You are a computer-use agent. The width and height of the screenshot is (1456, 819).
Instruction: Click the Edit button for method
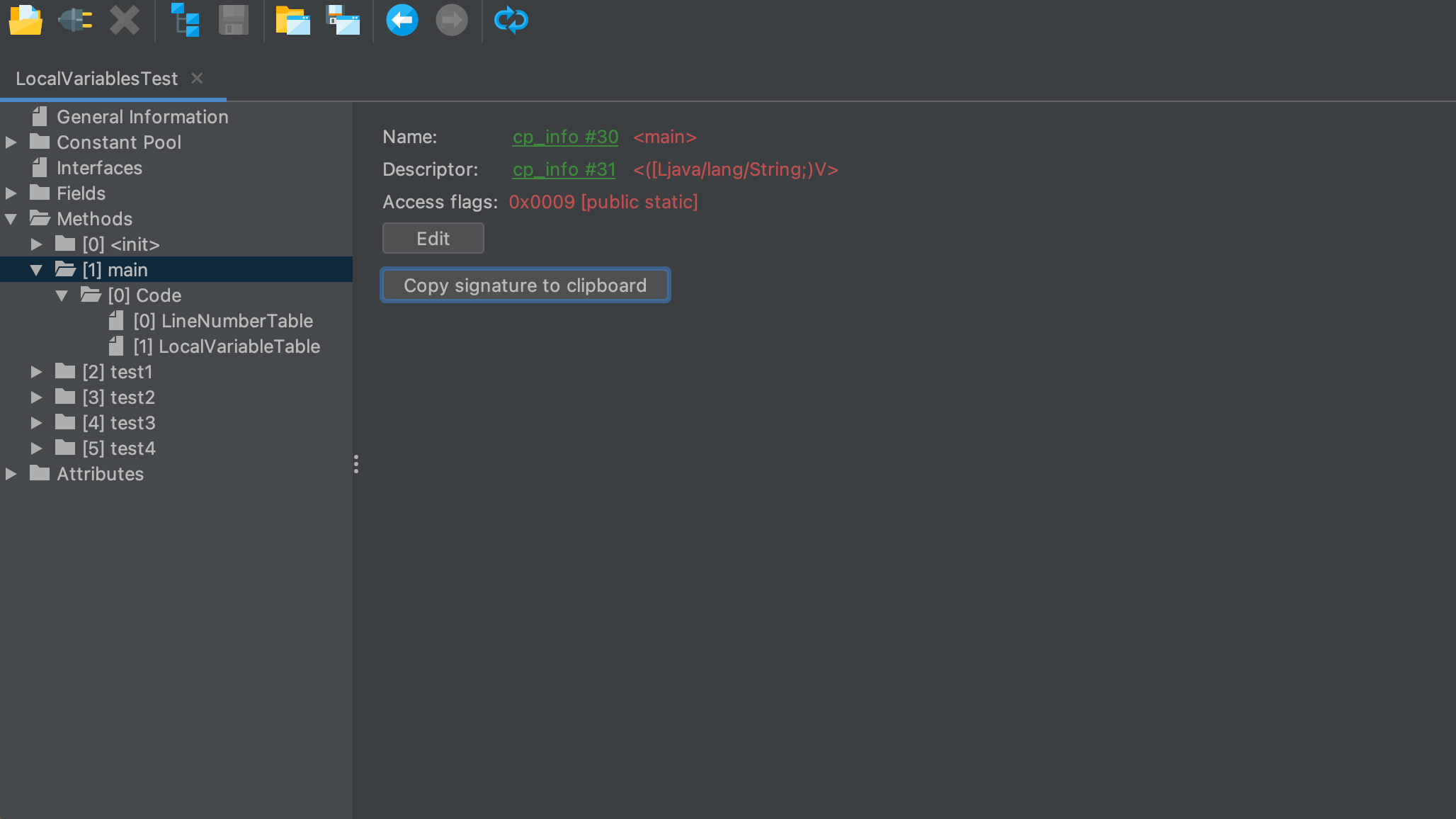433,237
